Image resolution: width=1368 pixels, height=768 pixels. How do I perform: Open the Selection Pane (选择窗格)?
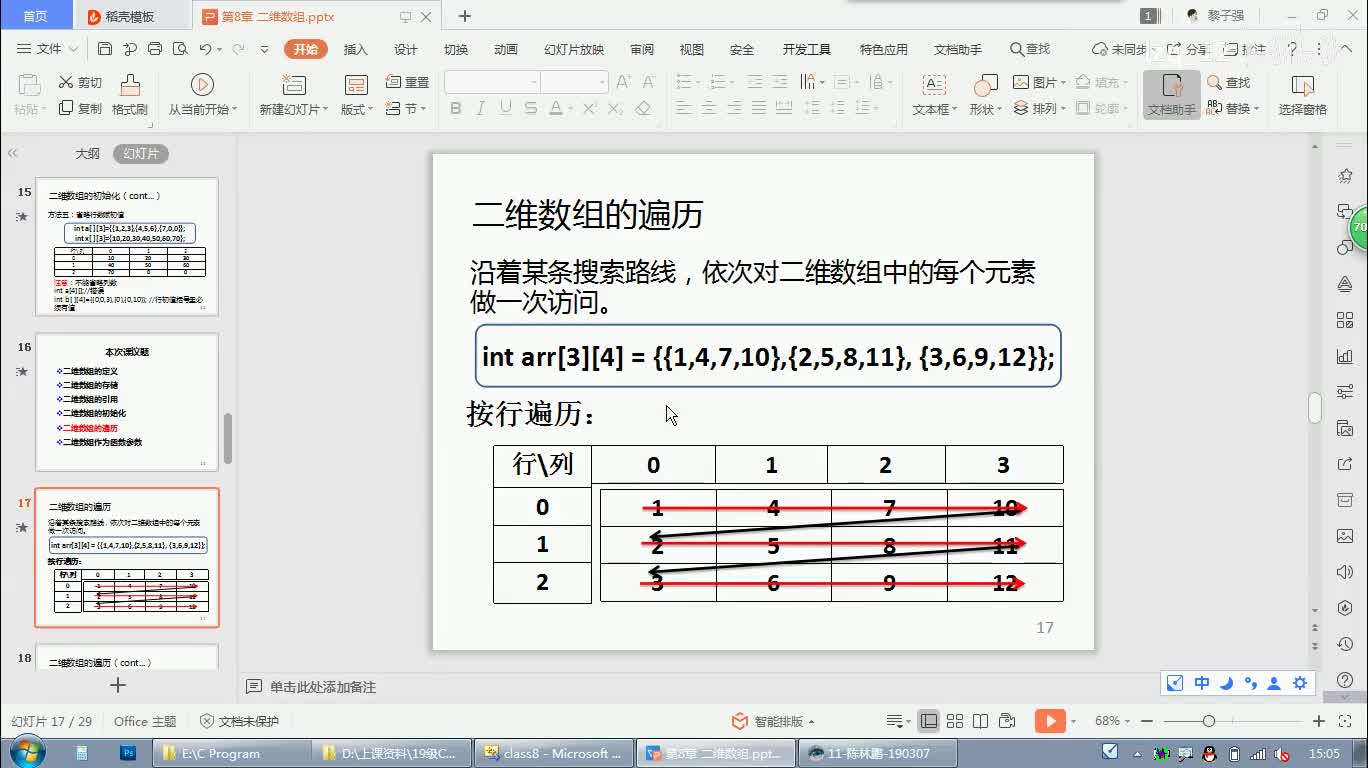1302,95
